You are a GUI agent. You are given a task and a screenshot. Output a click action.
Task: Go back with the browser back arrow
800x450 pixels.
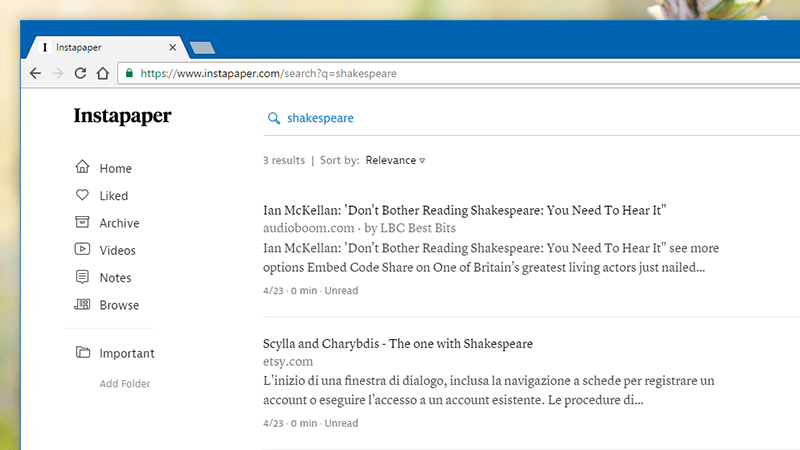tap(35, 73)
